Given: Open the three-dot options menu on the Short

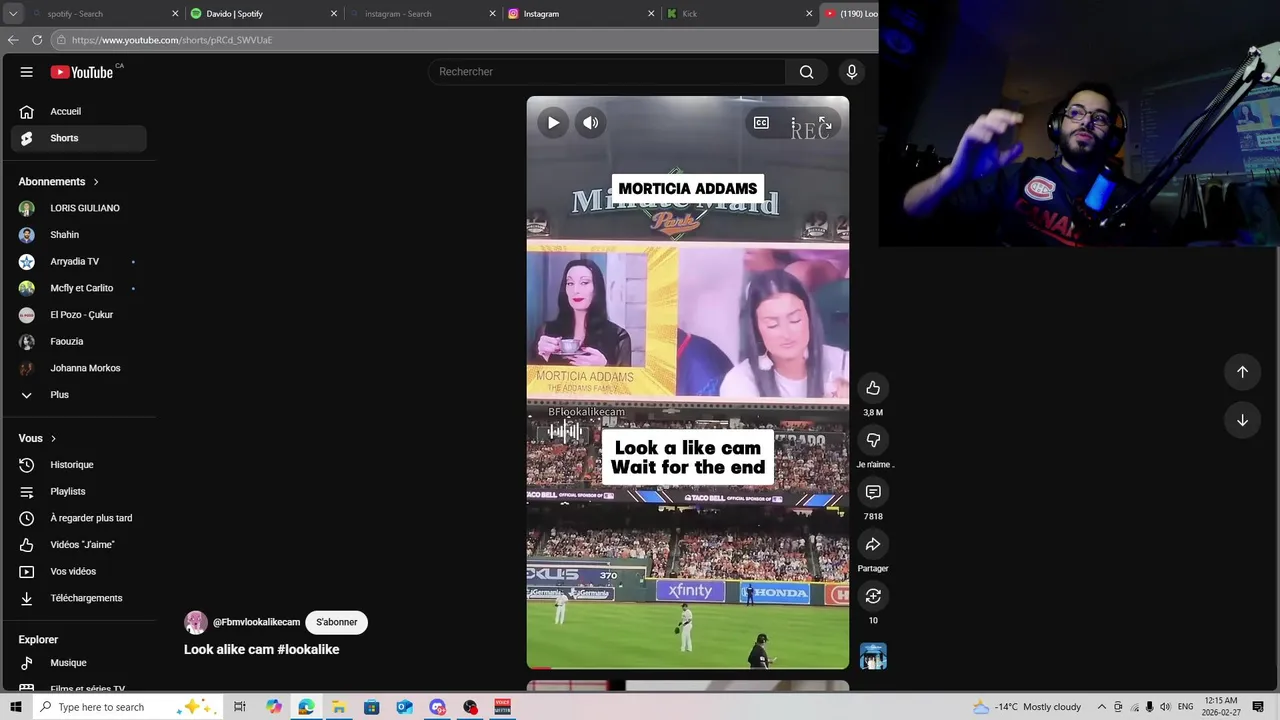Looking at the screenshot, I should (793, 123).
